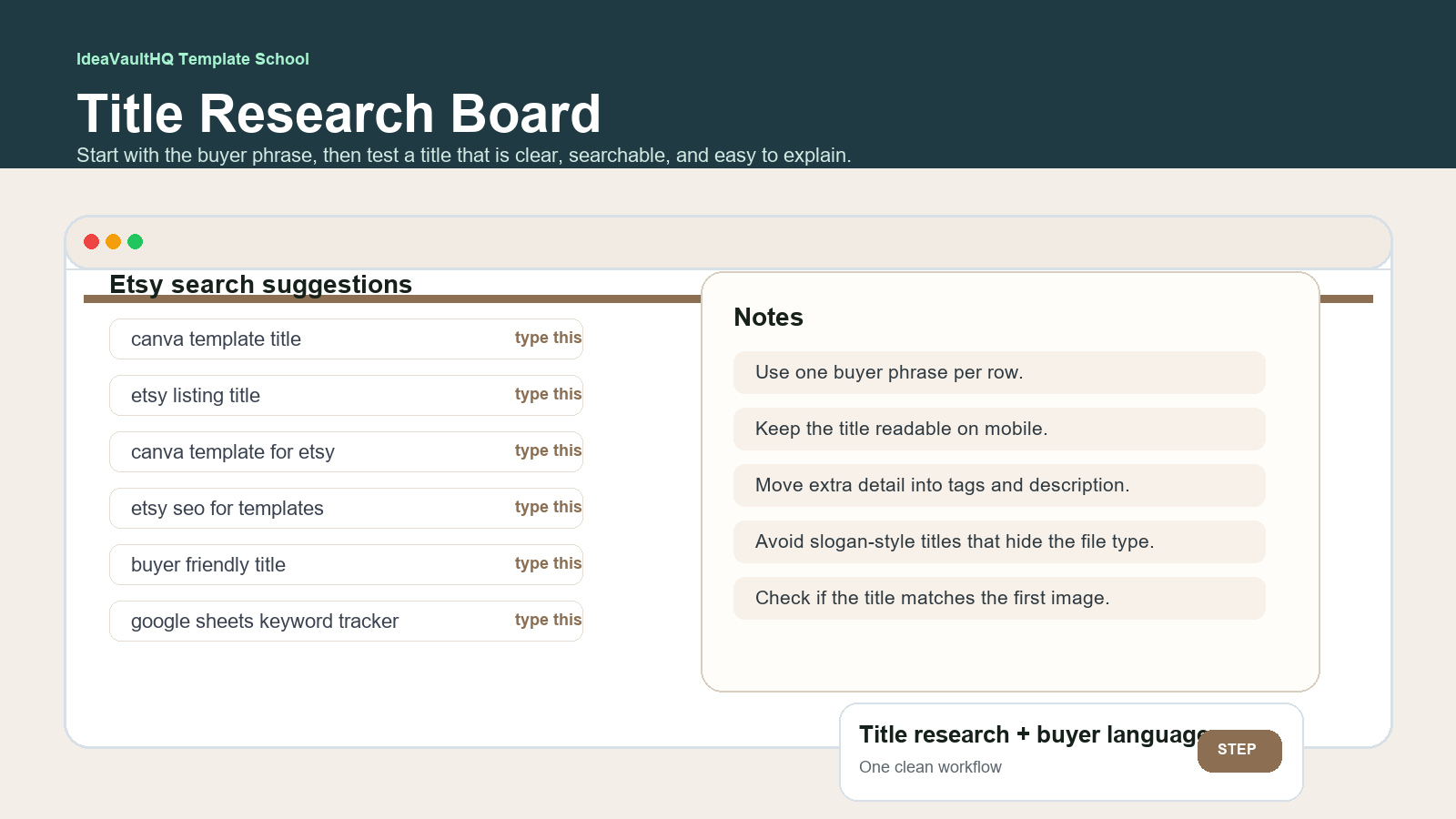
Task: Click 'type this' for canva template for etsy
Action: pyautogui.click(x=548, y=450)
